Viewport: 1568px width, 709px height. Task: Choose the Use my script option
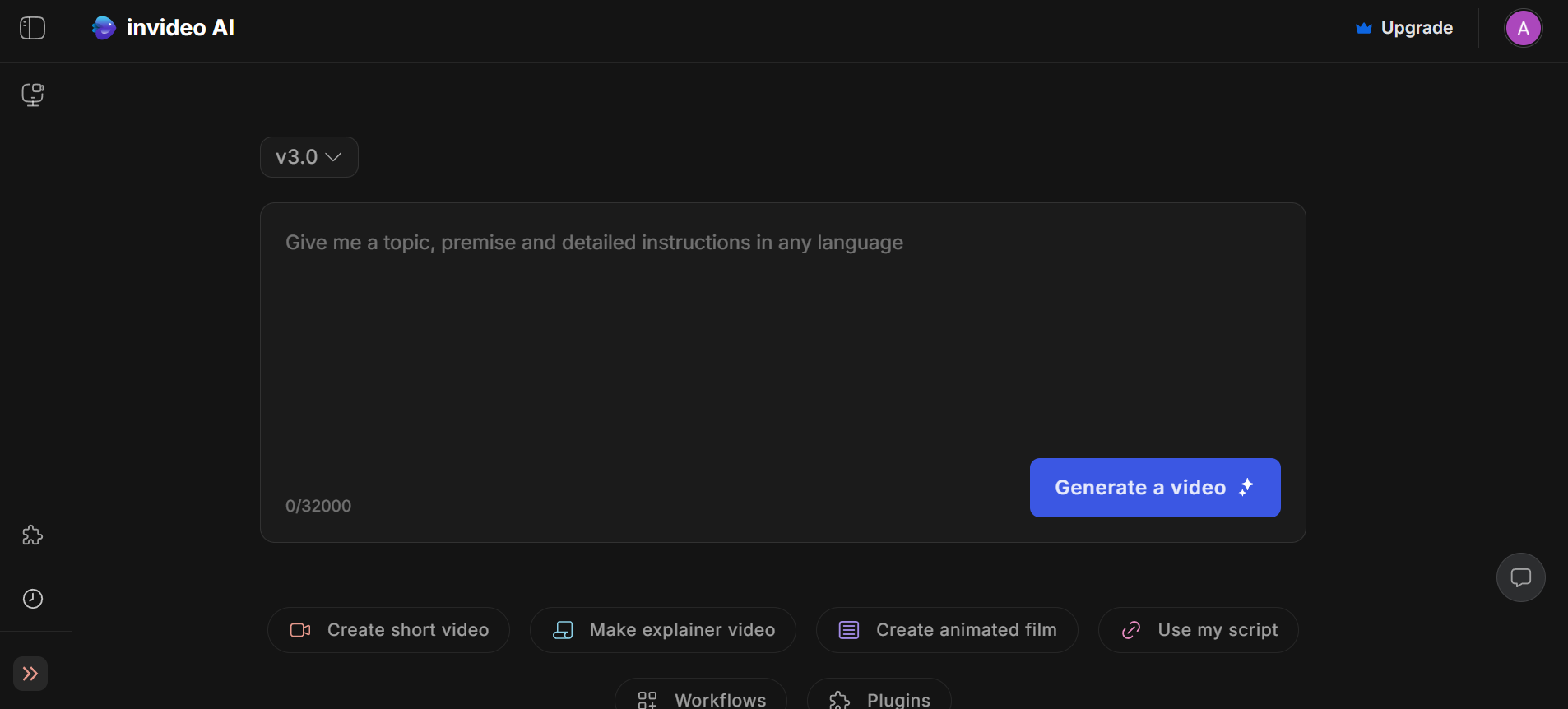click(1198, 630)
